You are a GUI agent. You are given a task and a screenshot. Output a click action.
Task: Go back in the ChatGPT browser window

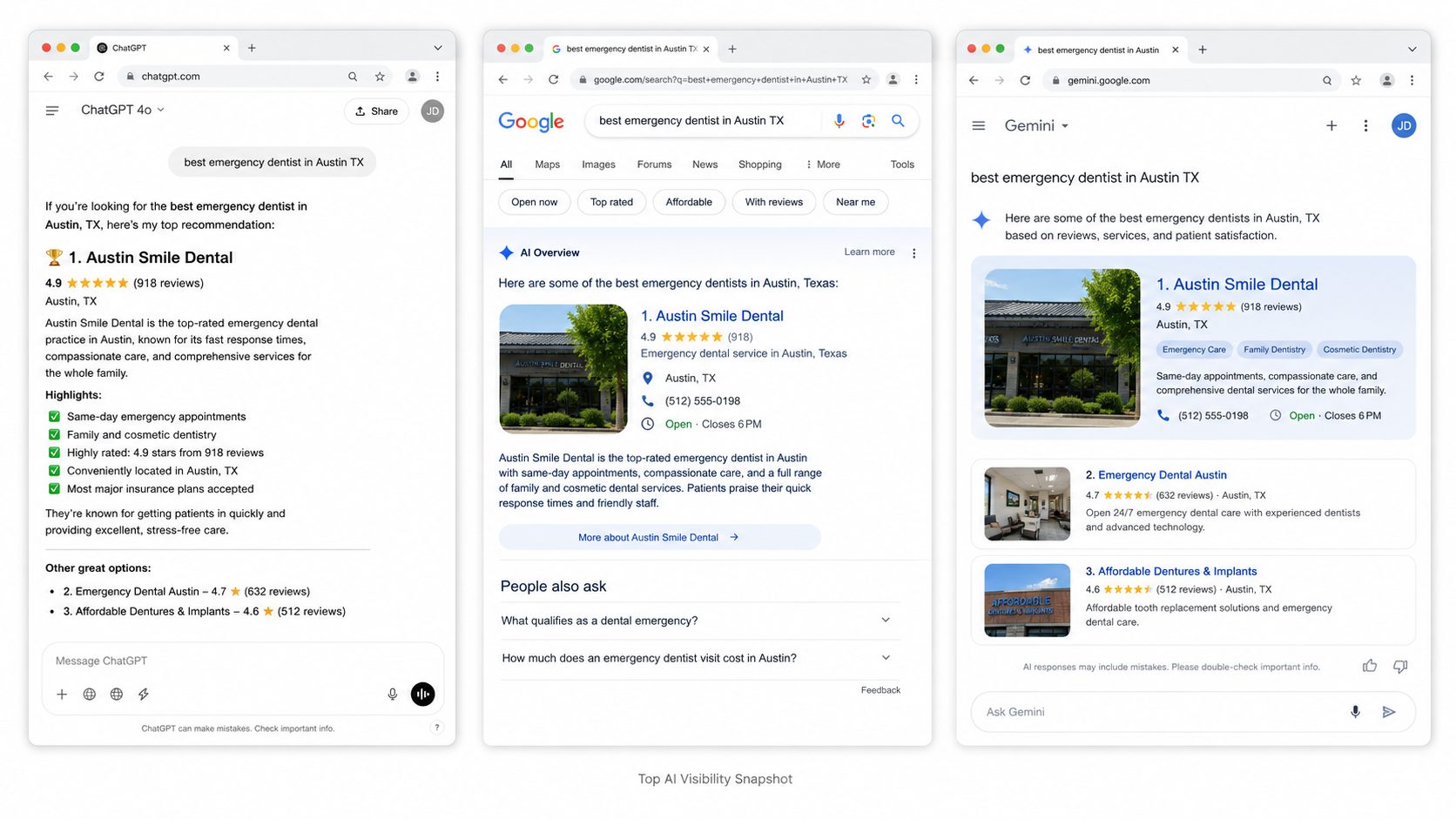pyautogui.click(x=48, y=77)
